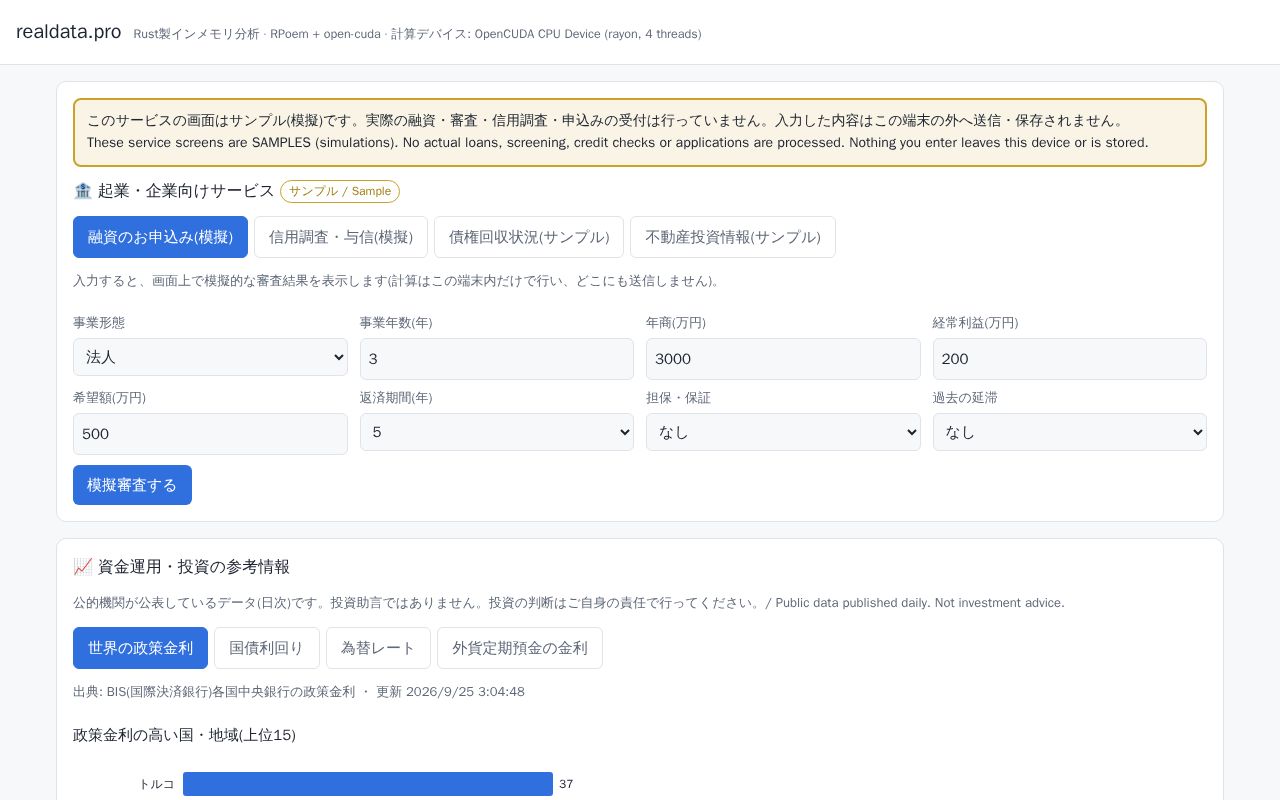The height and width of the screenshot is (800, 1280).
Task: Click the 政策金利の高い国・地域(上位15) heading
Action: 184,735
